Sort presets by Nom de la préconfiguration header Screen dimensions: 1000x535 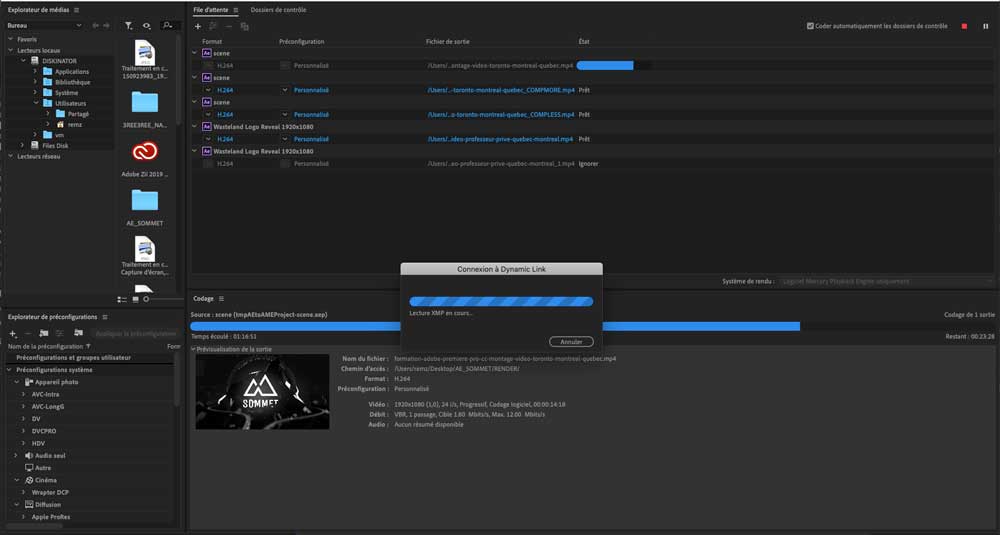pos(45,346)
